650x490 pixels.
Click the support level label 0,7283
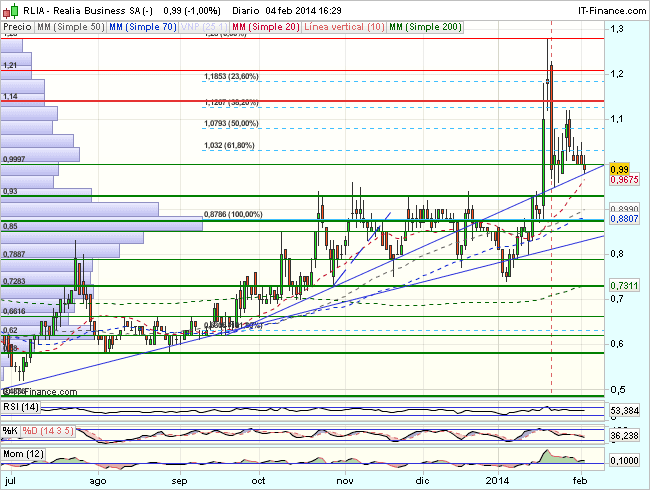tap(14, 281)
